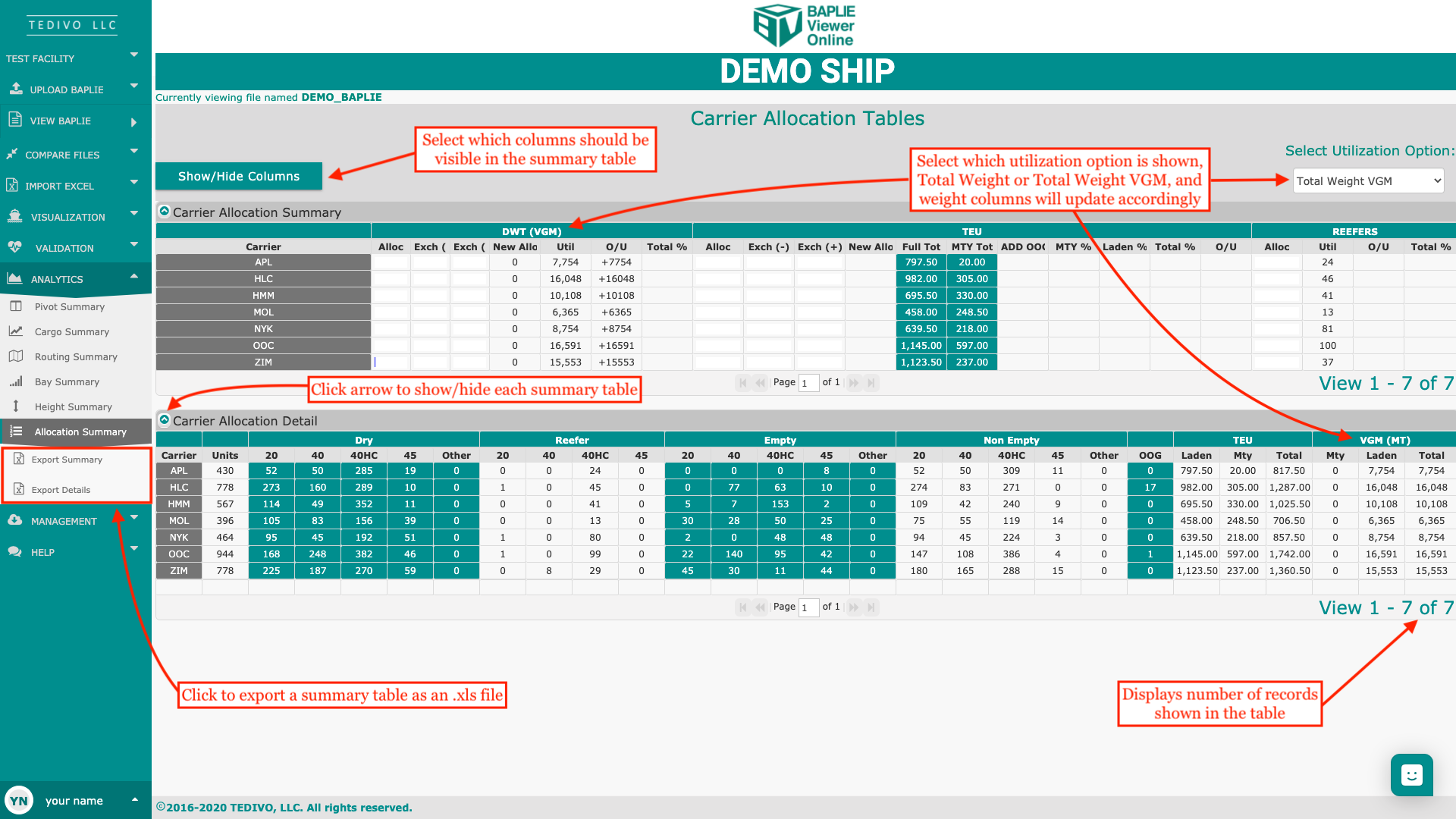The image size is (1456, 819).
Task: Click the ZIM DWT Alloc input cell
Action: [391, 362]
